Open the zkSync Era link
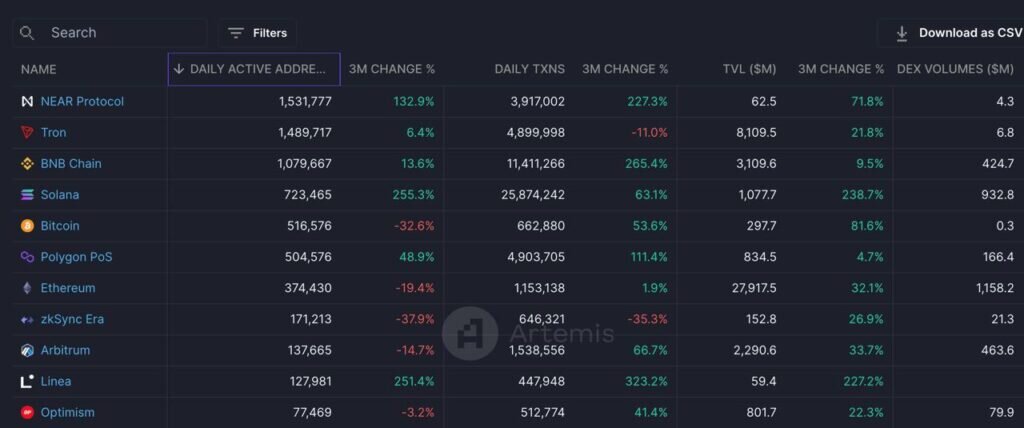Viewport: 1024px width, 428px height. point(72,320)
